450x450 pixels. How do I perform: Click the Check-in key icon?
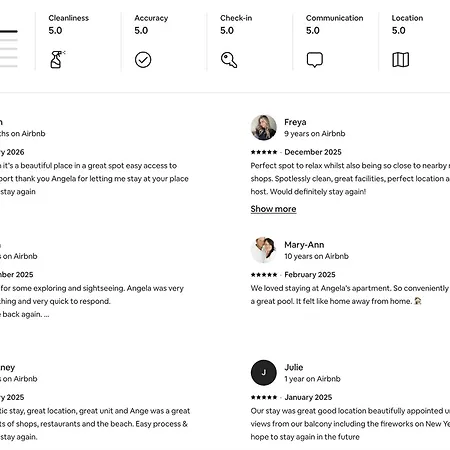tap(229, 60)
